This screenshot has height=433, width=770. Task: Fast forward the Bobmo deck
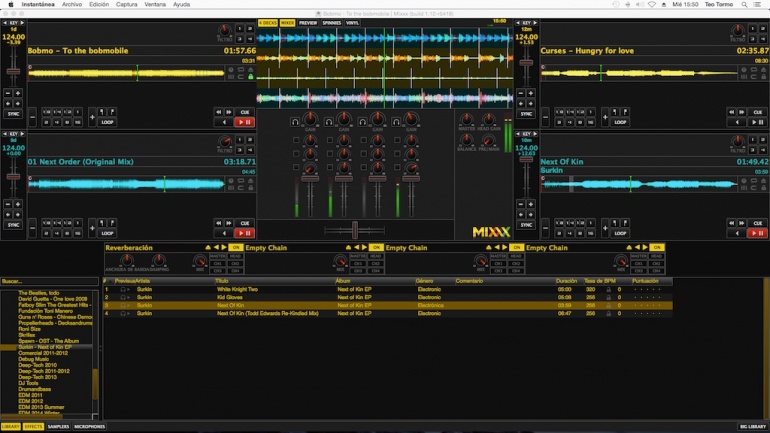tap(229, 112)
